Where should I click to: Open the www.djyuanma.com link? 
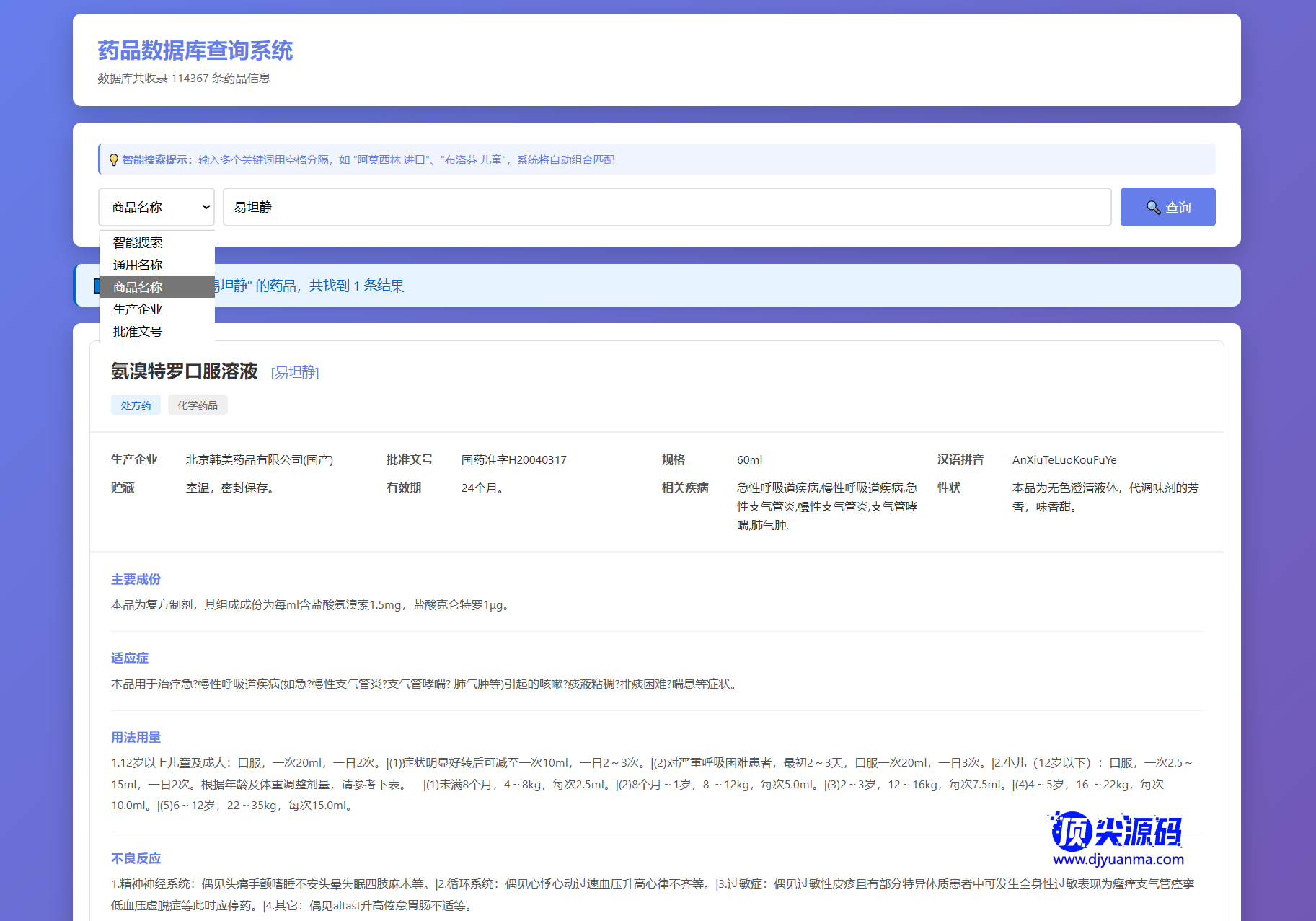click(x=1118, y=859)
